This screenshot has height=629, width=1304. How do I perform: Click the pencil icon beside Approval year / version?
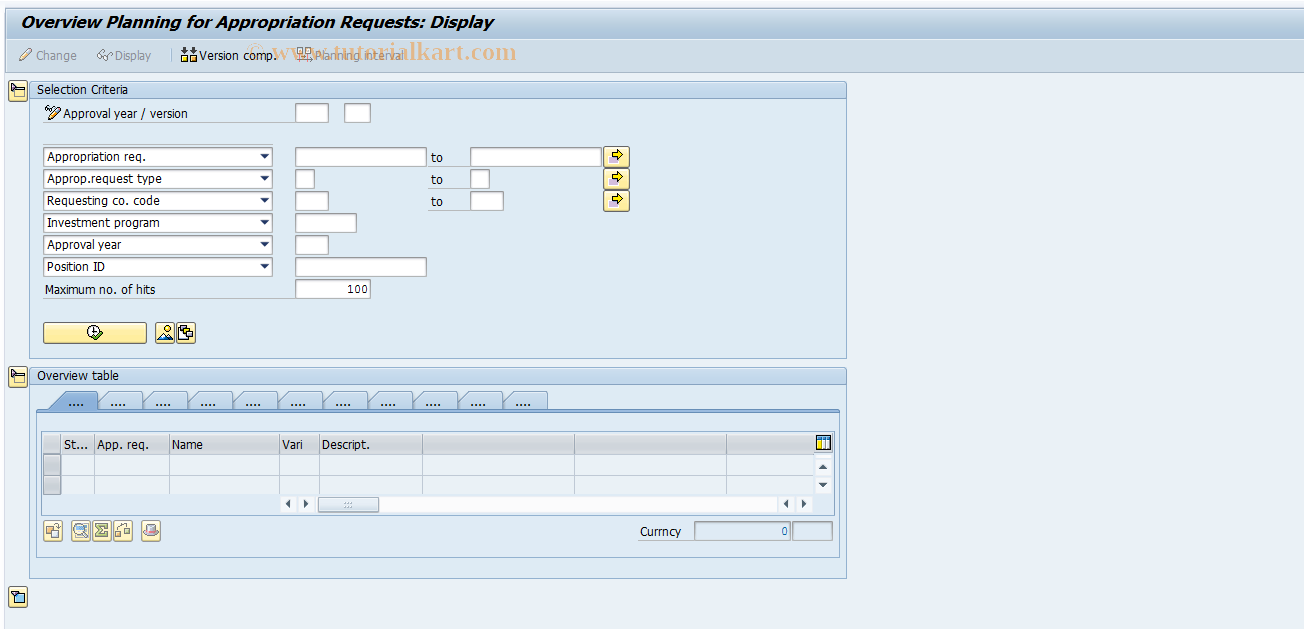pyautogui.click(x=53, y=113)
